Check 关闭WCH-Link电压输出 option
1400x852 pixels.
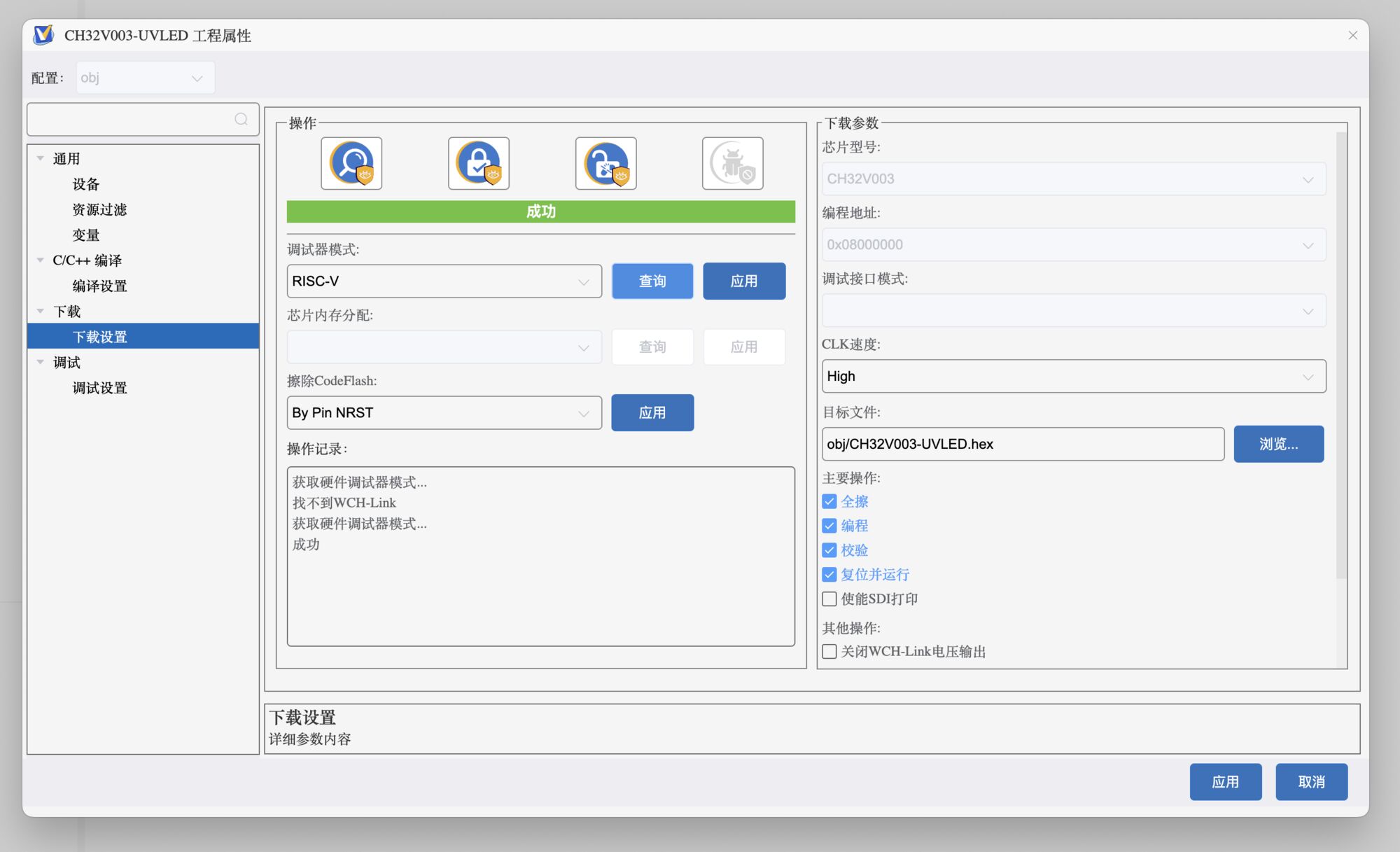coord(829,651)
